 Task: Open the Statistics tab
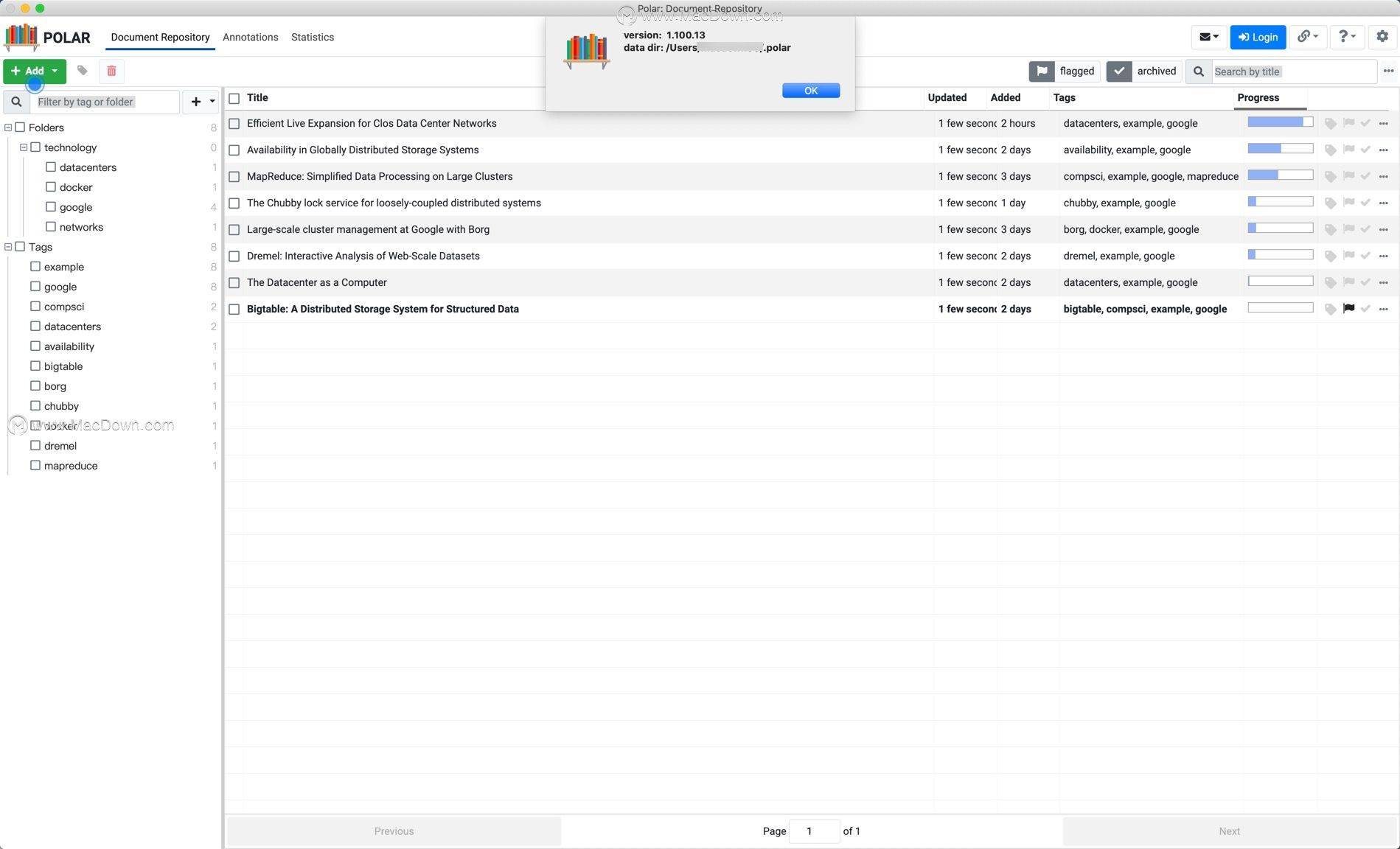pyautogui.click(x=312, y=37)
